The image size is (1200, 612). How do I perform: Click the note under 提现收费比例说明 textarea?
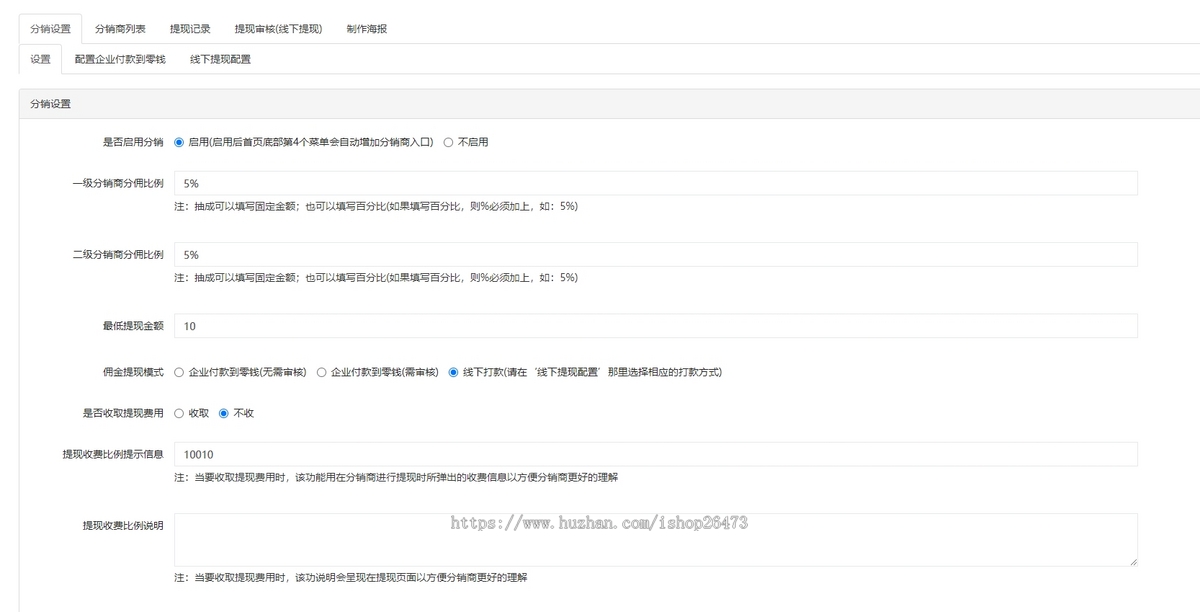(x=350, y=578)
